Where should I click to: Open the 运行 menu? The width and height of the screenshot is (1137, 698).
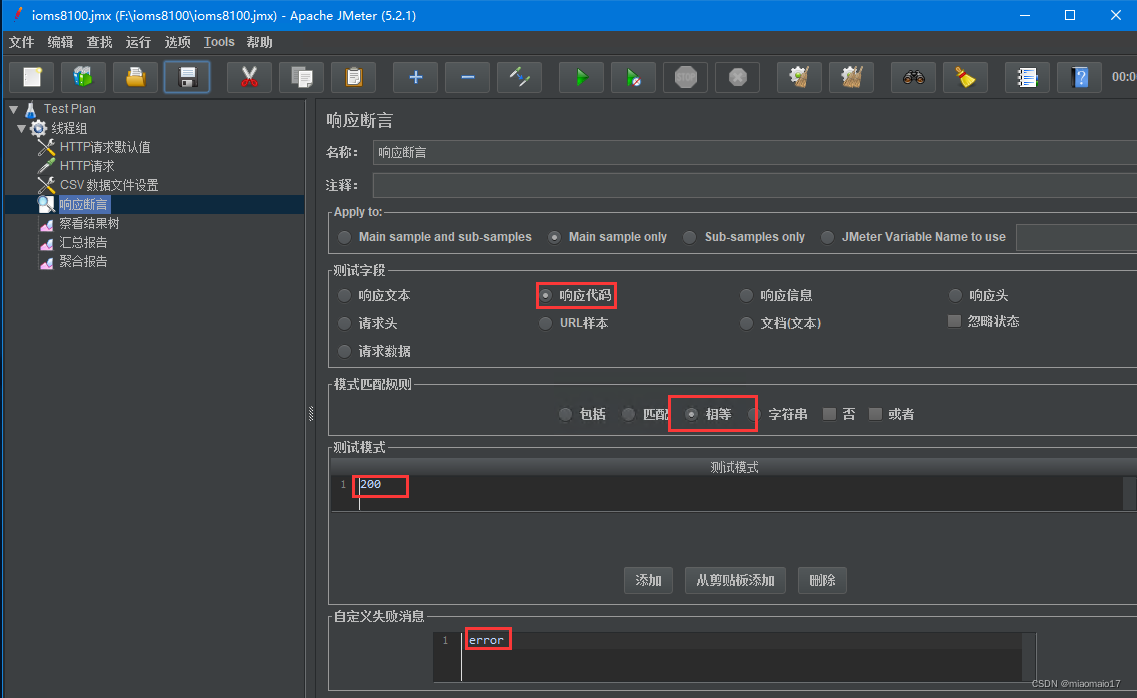click(138, 42)
